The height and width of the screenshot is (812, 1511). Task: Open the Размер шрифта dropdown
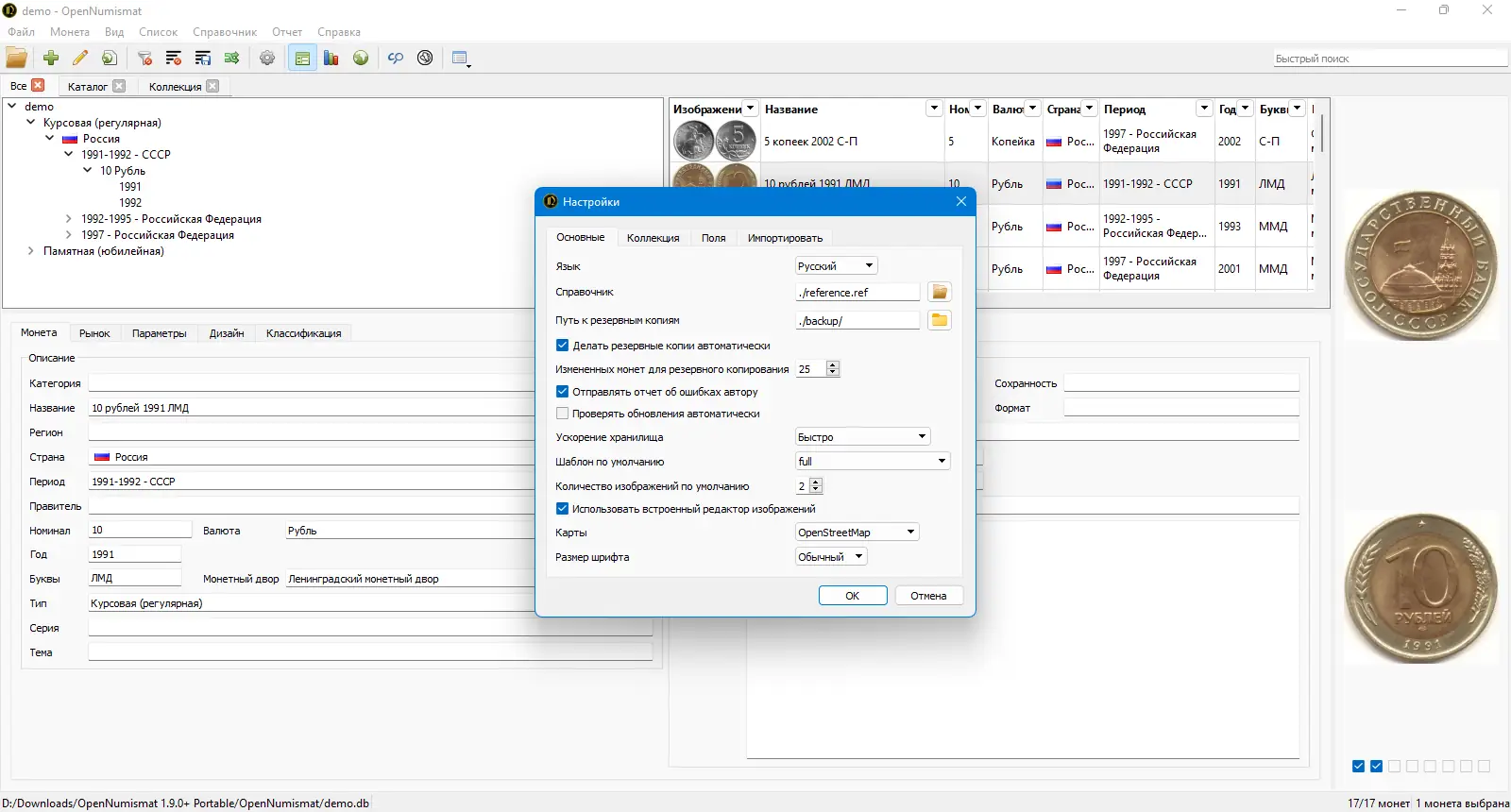(831, 557)
